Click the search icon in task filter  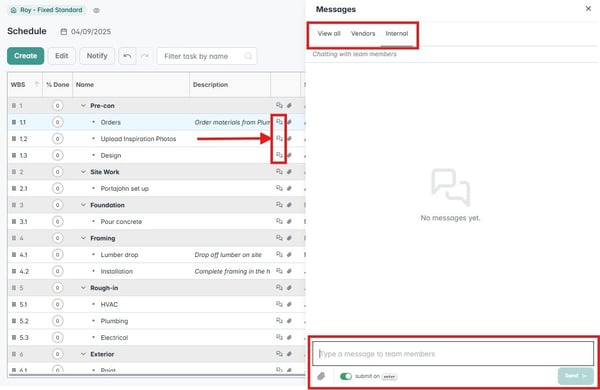tap(248, 56)
